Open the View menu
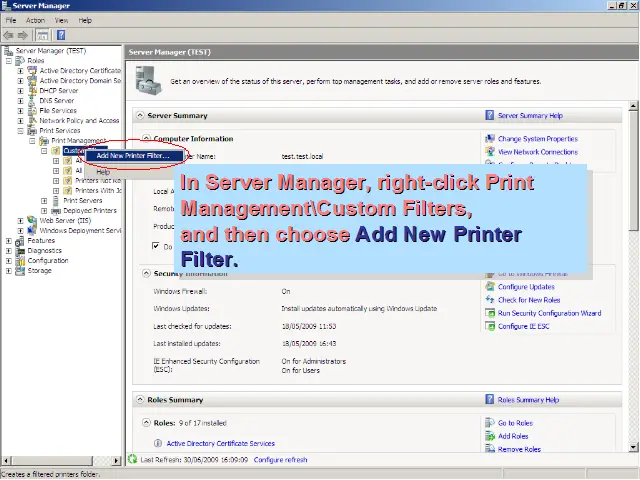 pos(62,20)
